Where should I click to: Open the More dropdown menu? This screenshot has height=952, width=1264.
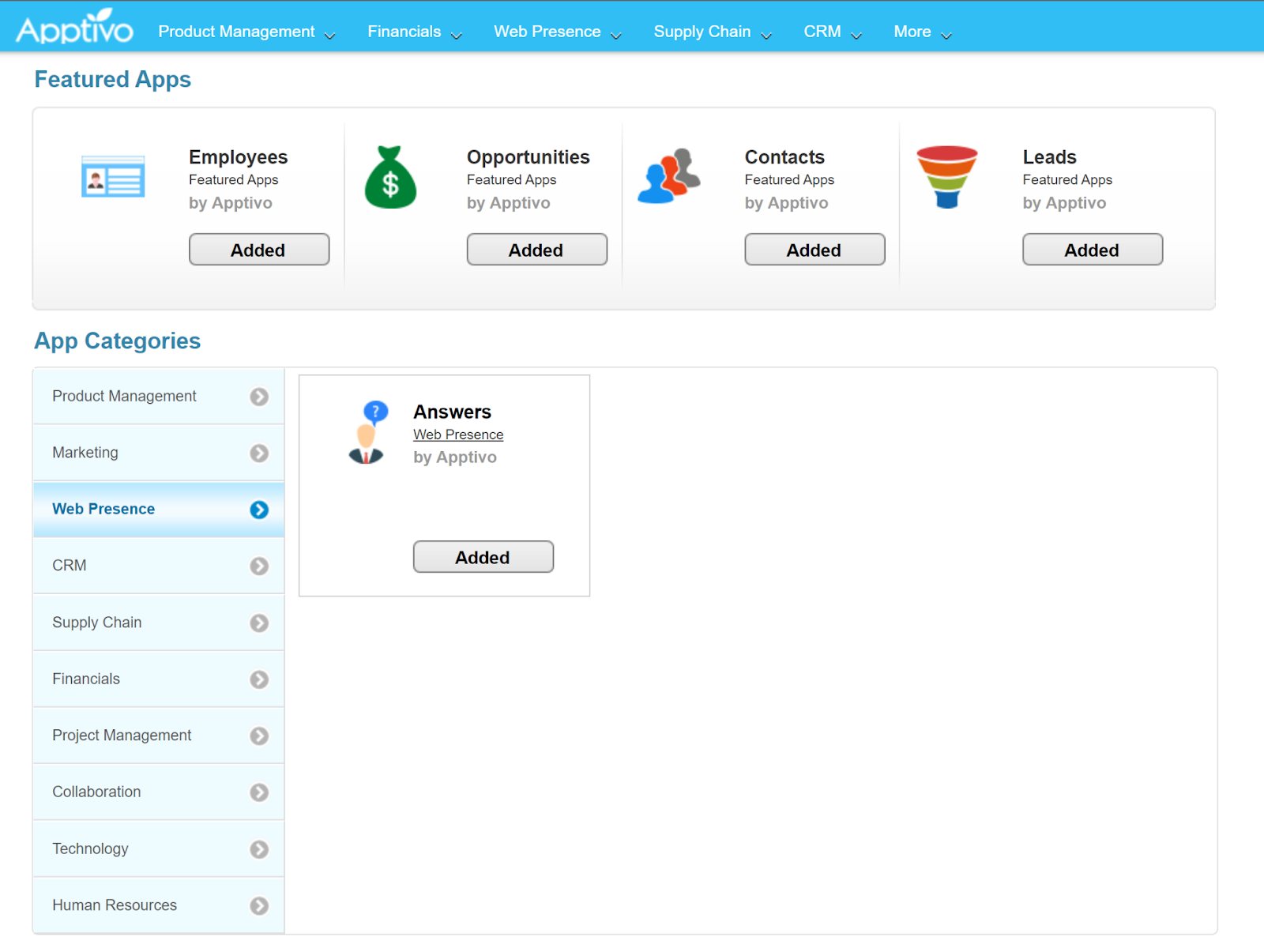(x=922, y=32)
